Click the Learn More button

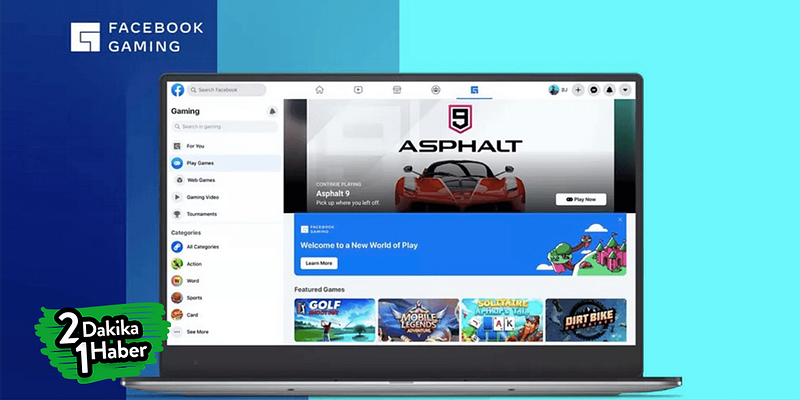319,263
